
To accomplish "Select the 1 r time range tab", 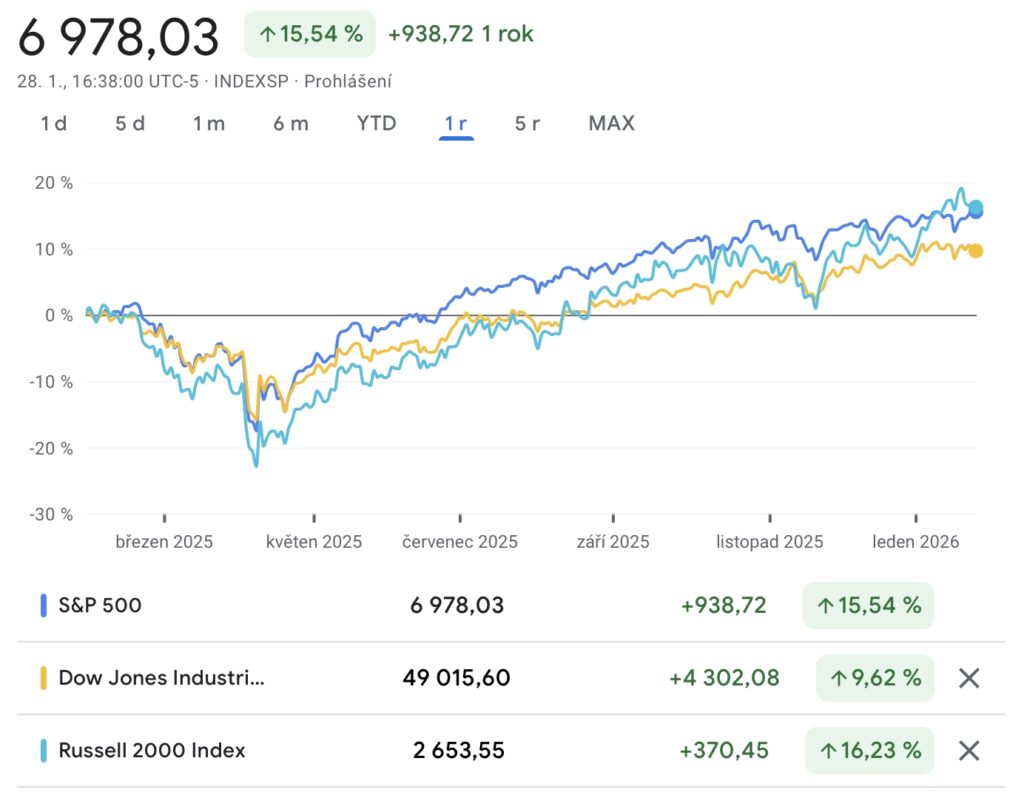I will pyautogui.click(x=457, y=124).
